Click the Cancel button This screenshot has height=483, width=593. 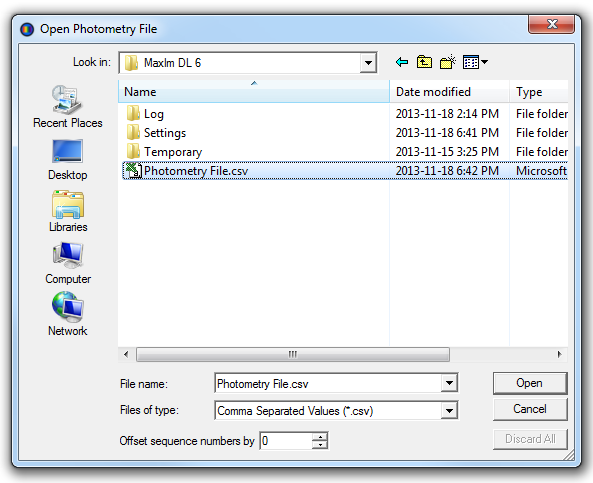(x=530, y=409)
